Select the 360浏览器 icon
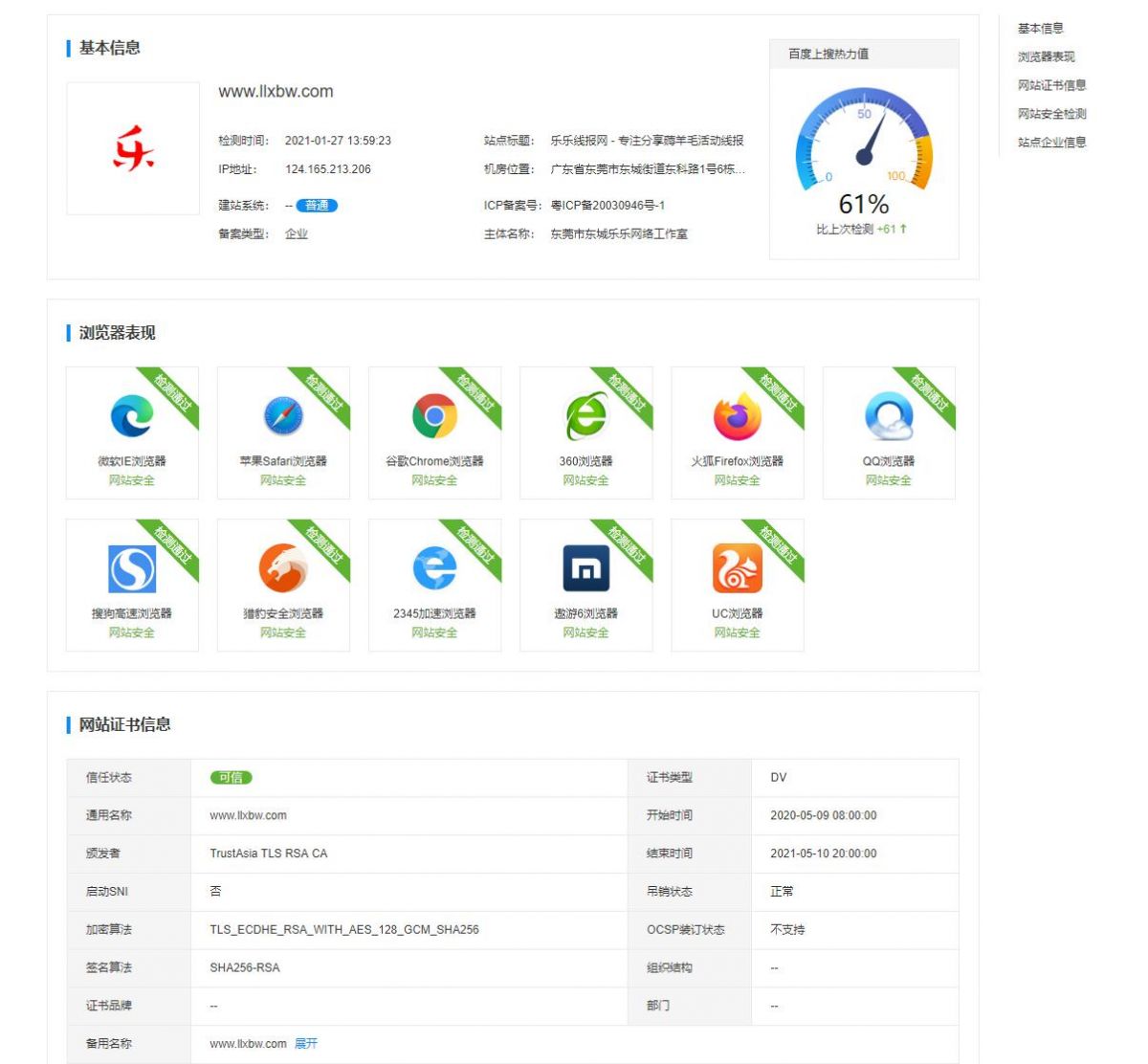This screenshot has height=1064, width=1148. point(585,414)
